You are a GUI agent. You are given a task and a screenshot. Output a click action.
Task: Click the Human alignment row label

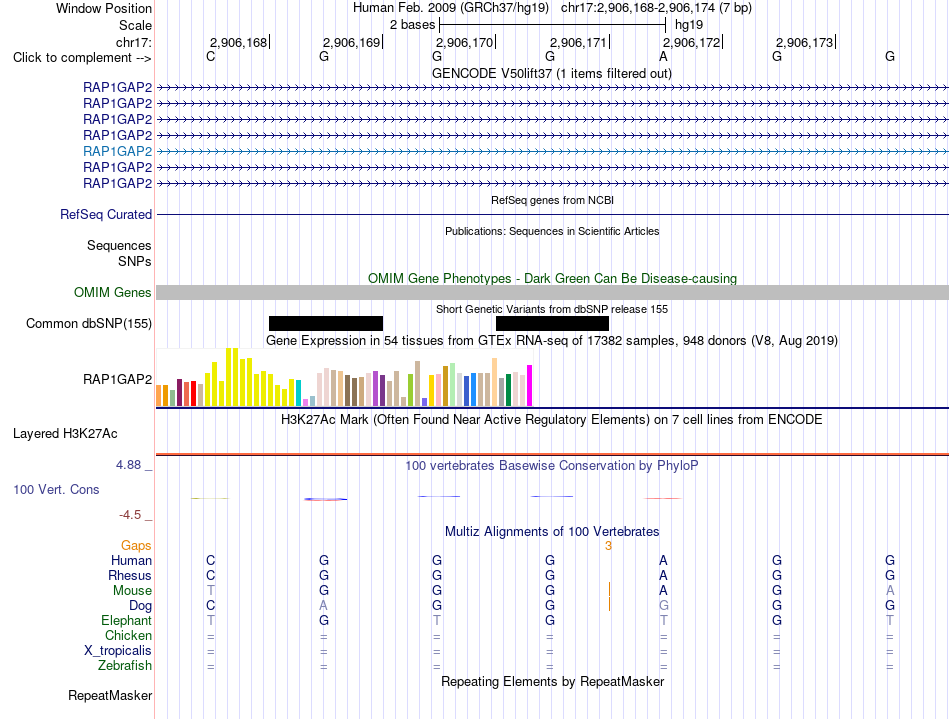(x=131, y=561)
